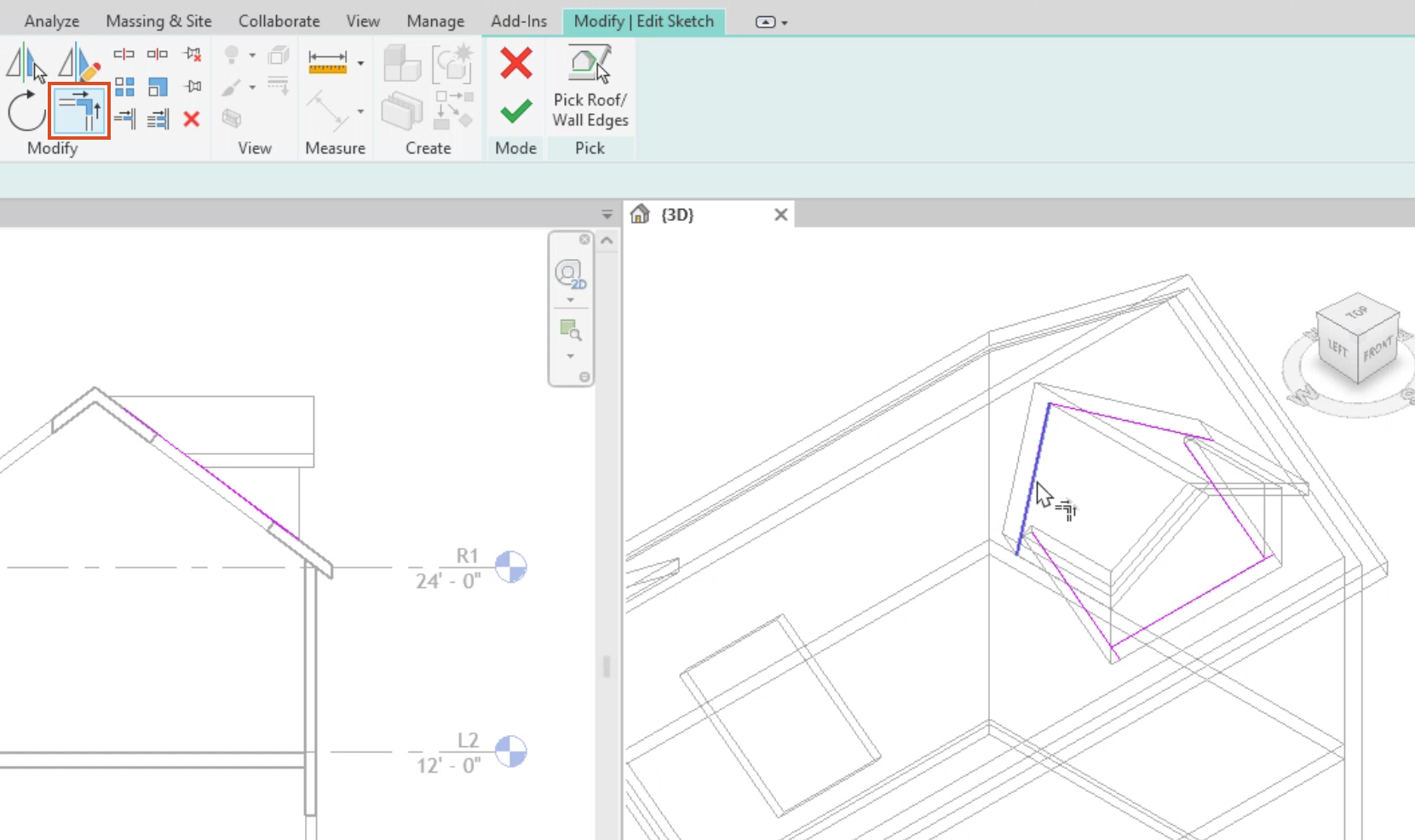1415x840 pixels.
Task: Click the steering wheel icon on the navigation bar
Action: coord(570,274)
